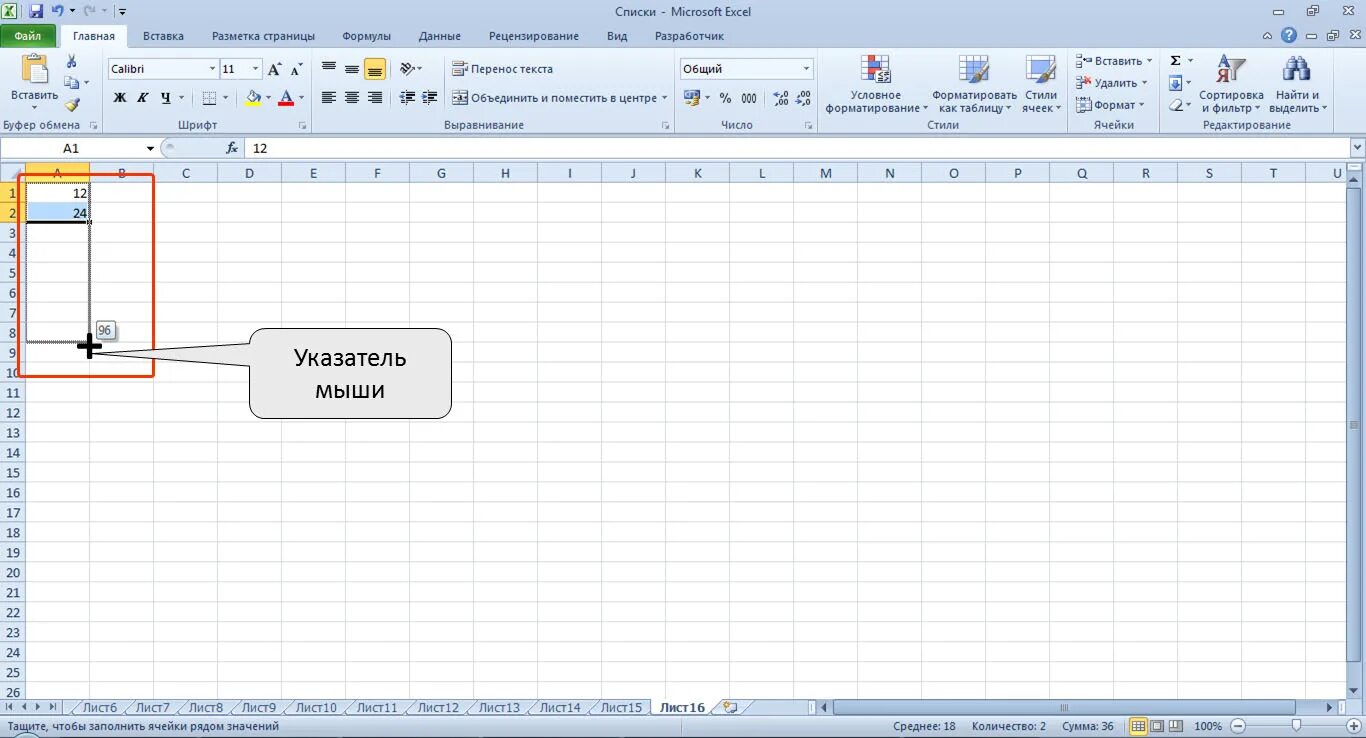Adjust the zoom slider handle
The width and height of the screenshot is (1366, 738).
point(1297,726)
